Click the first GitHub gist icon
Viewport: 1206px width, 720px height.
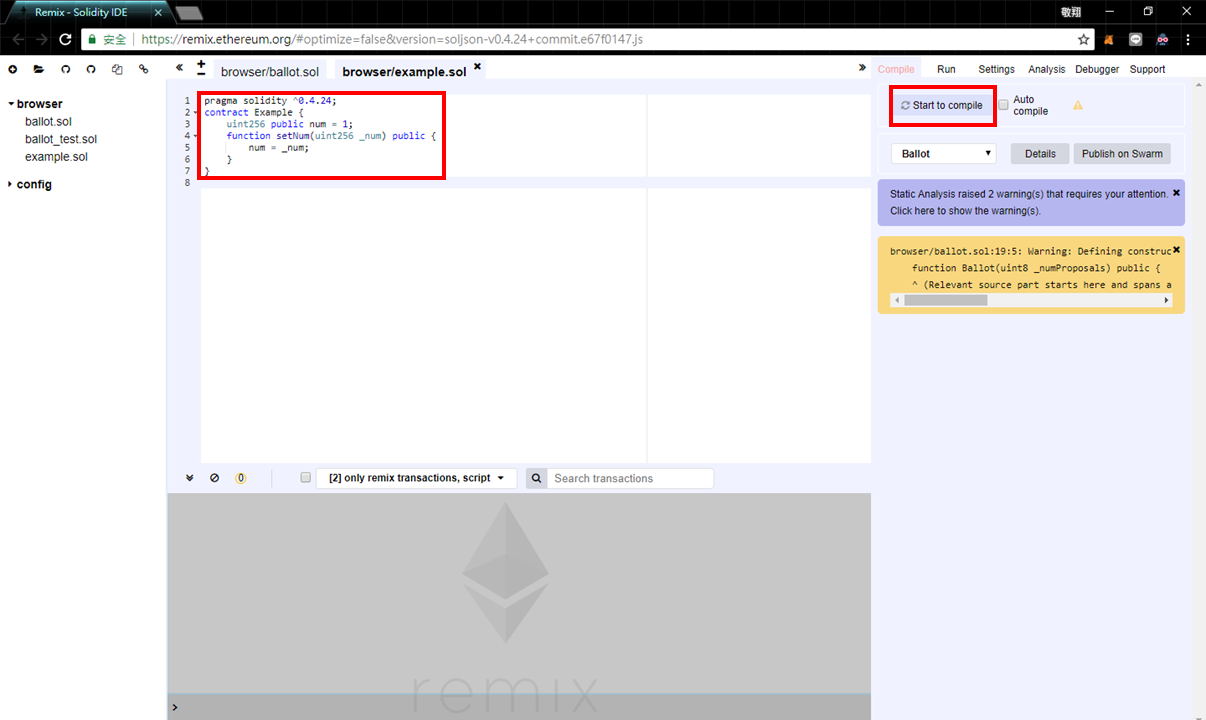tap(65, 69)
